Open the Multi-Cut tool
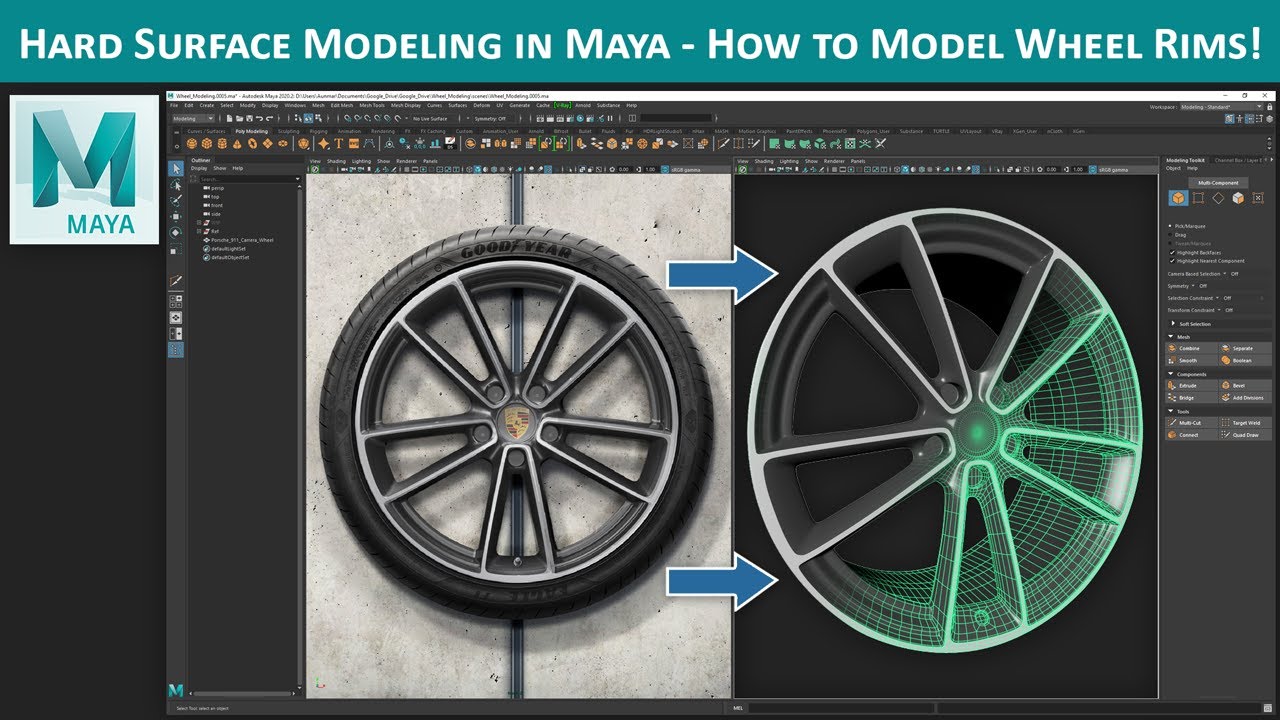This screenshot has width=1280, height=720. click(x=1190, y=423)
